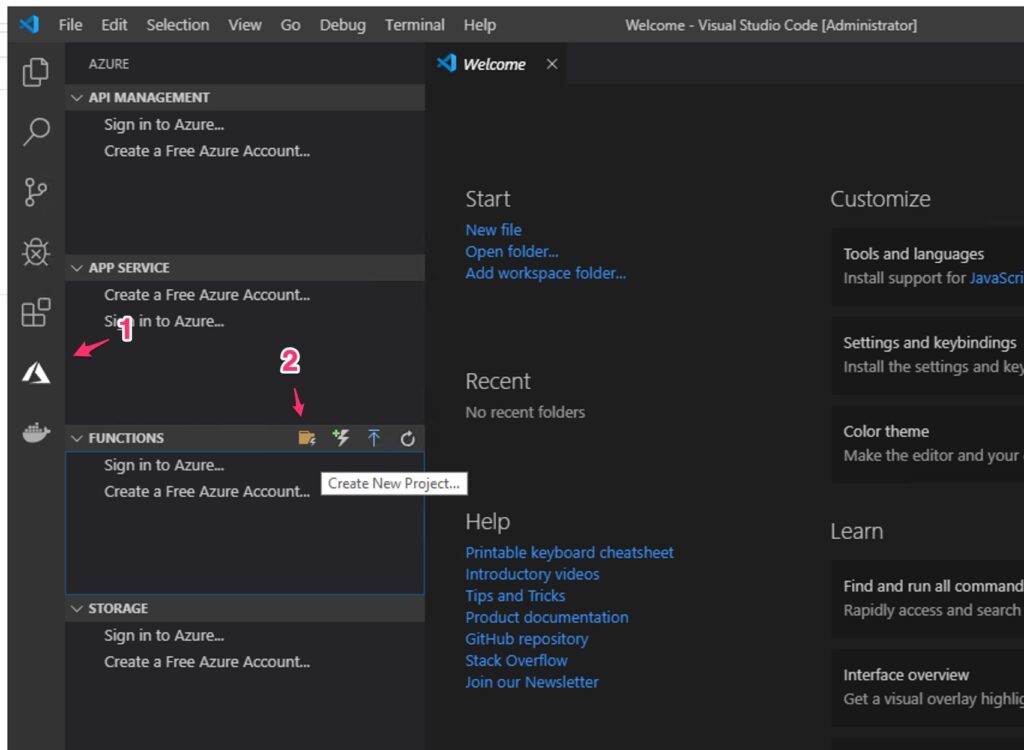The image size is (1024, 750).
Task: Select the Azure icon in activity bar
Action: click(36, 373)
